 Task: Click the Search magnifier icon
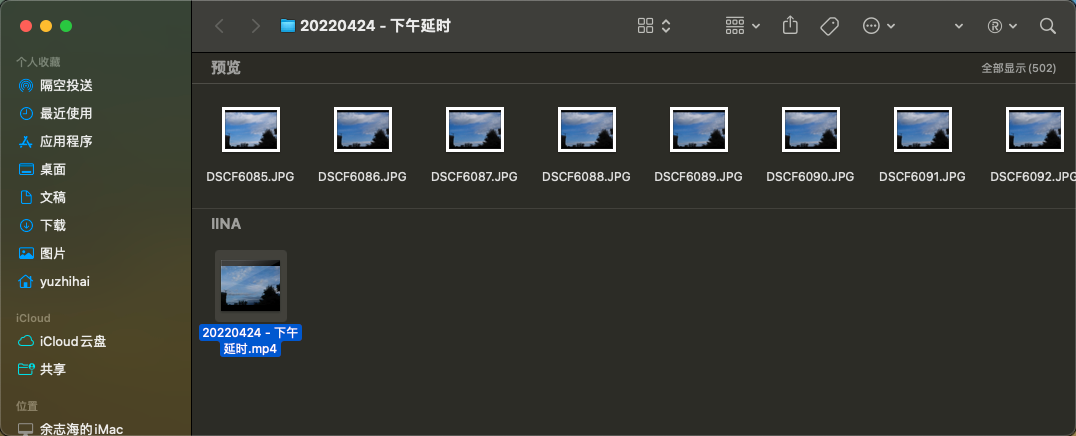pyautogui.click(x=1047, y=26)
